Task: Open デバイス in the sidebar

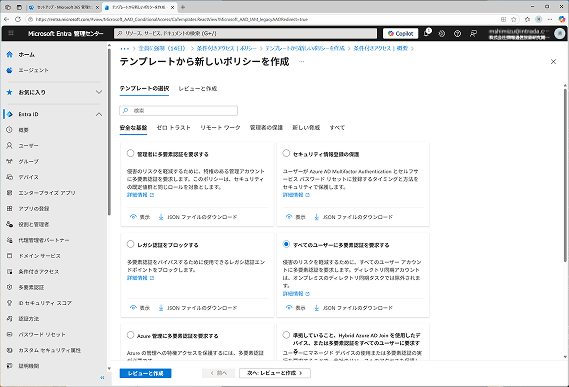Action: tap(28, 177)
